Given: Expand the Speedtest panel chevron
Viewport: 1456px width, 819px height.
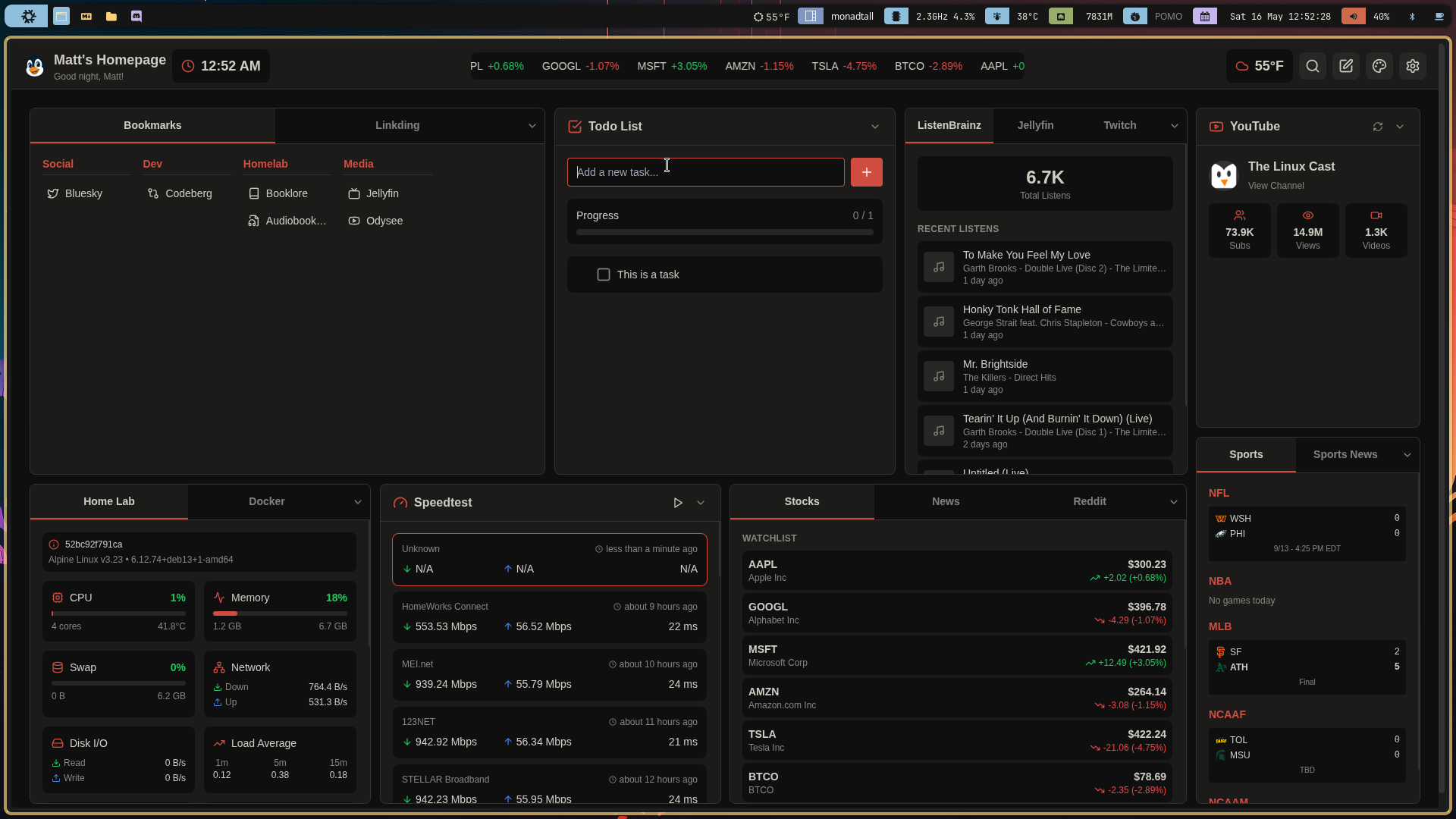Looking at the screenshot, I should pyautogui.click(x=701, y=503).
